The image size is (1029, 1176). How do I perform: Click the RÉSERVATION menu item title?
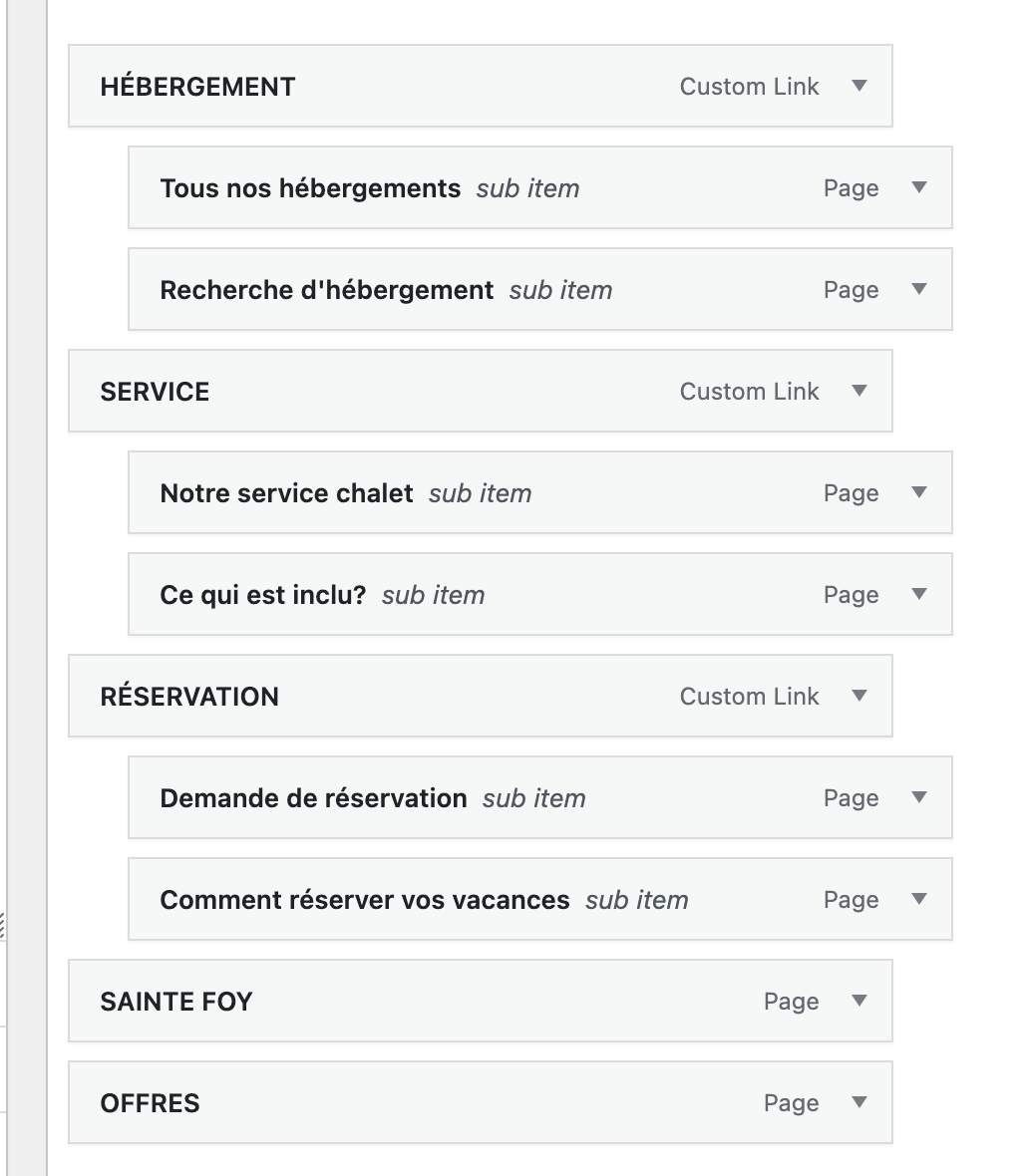pyautogui.click(x=189, y=696)
